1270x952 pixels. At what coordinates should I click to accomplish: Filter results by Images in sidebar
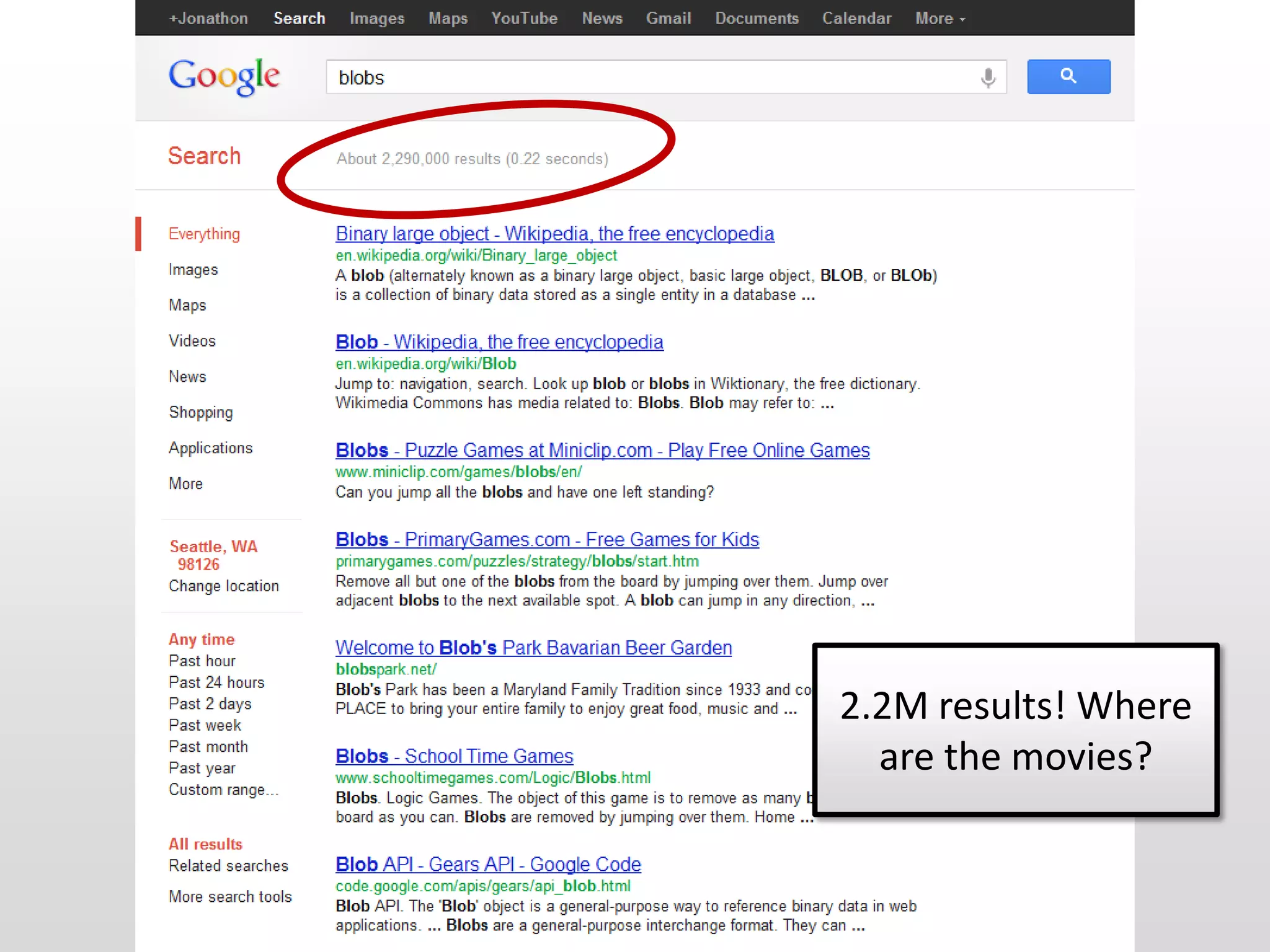(193, 270)
